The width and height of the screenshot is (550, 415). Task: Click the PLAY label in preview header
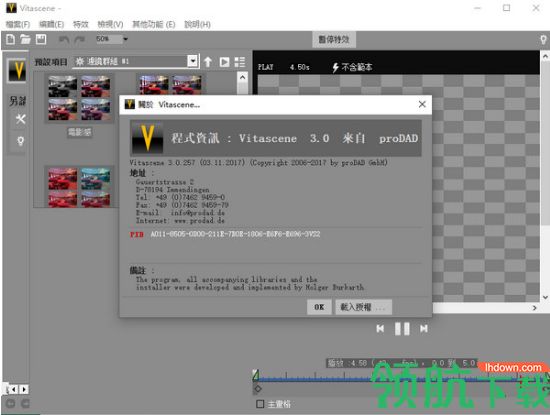pos(266,67)
